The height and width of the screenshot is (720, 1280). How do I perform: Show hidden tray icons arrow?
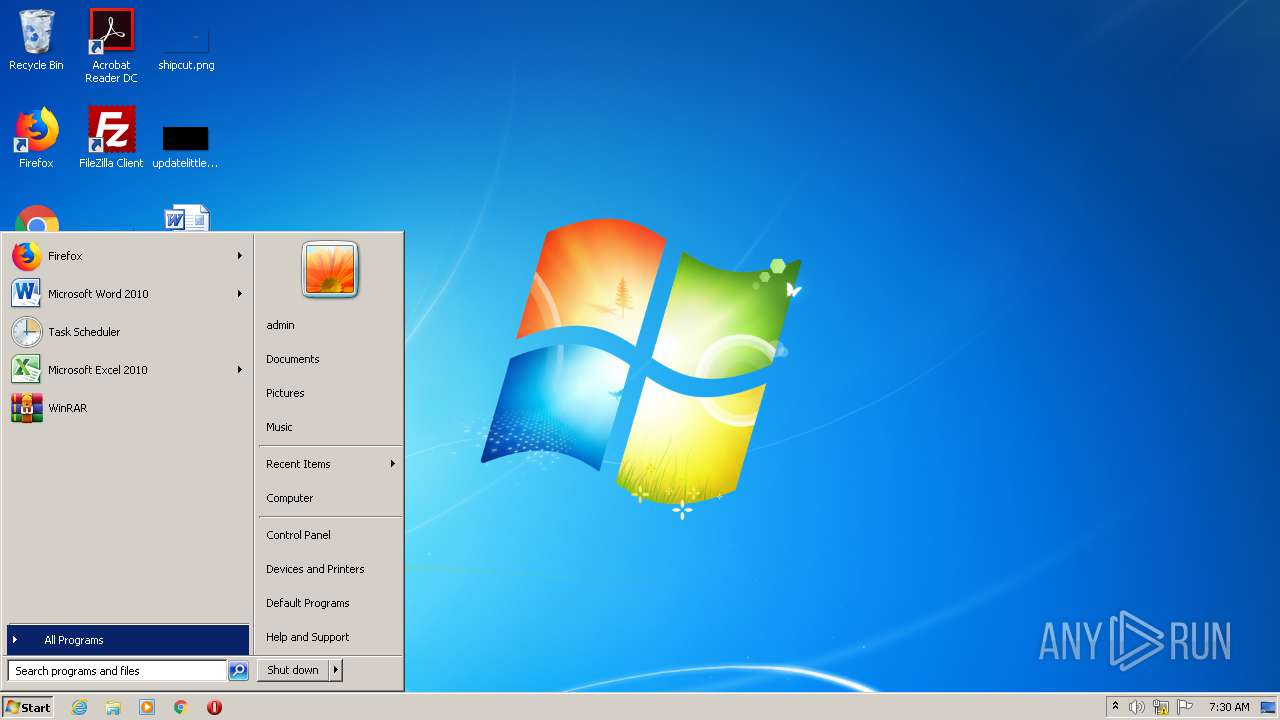tap(1115, 707)
